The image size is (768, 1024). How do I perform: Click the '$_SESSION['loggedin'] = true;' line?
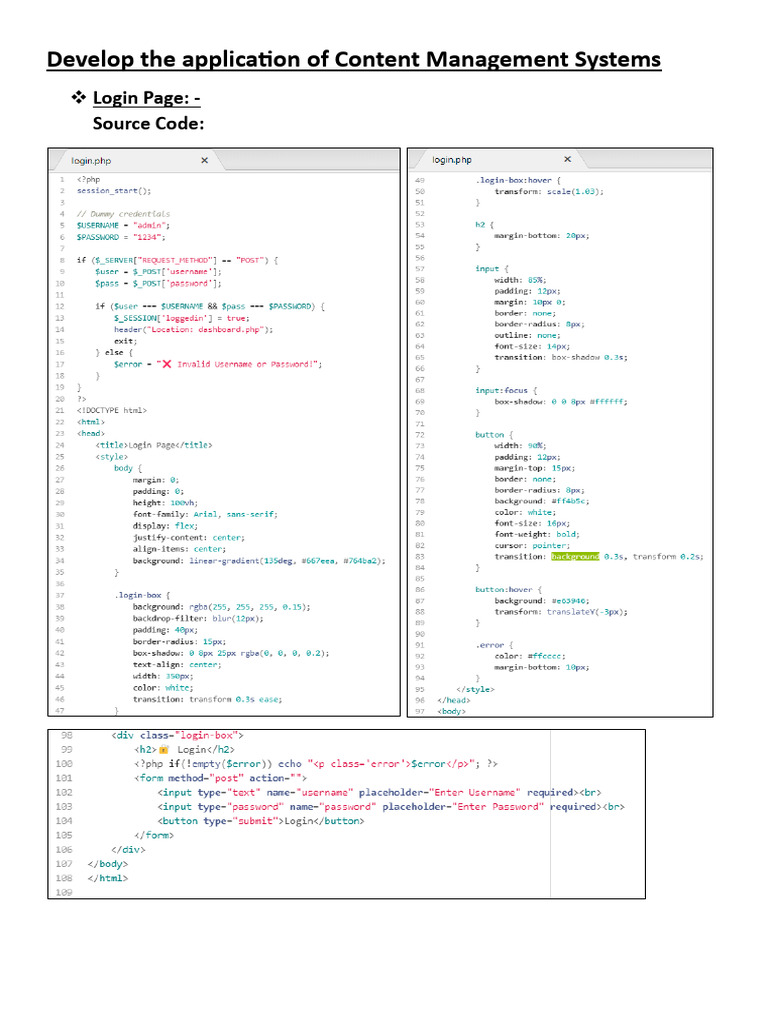click(181, 318)
